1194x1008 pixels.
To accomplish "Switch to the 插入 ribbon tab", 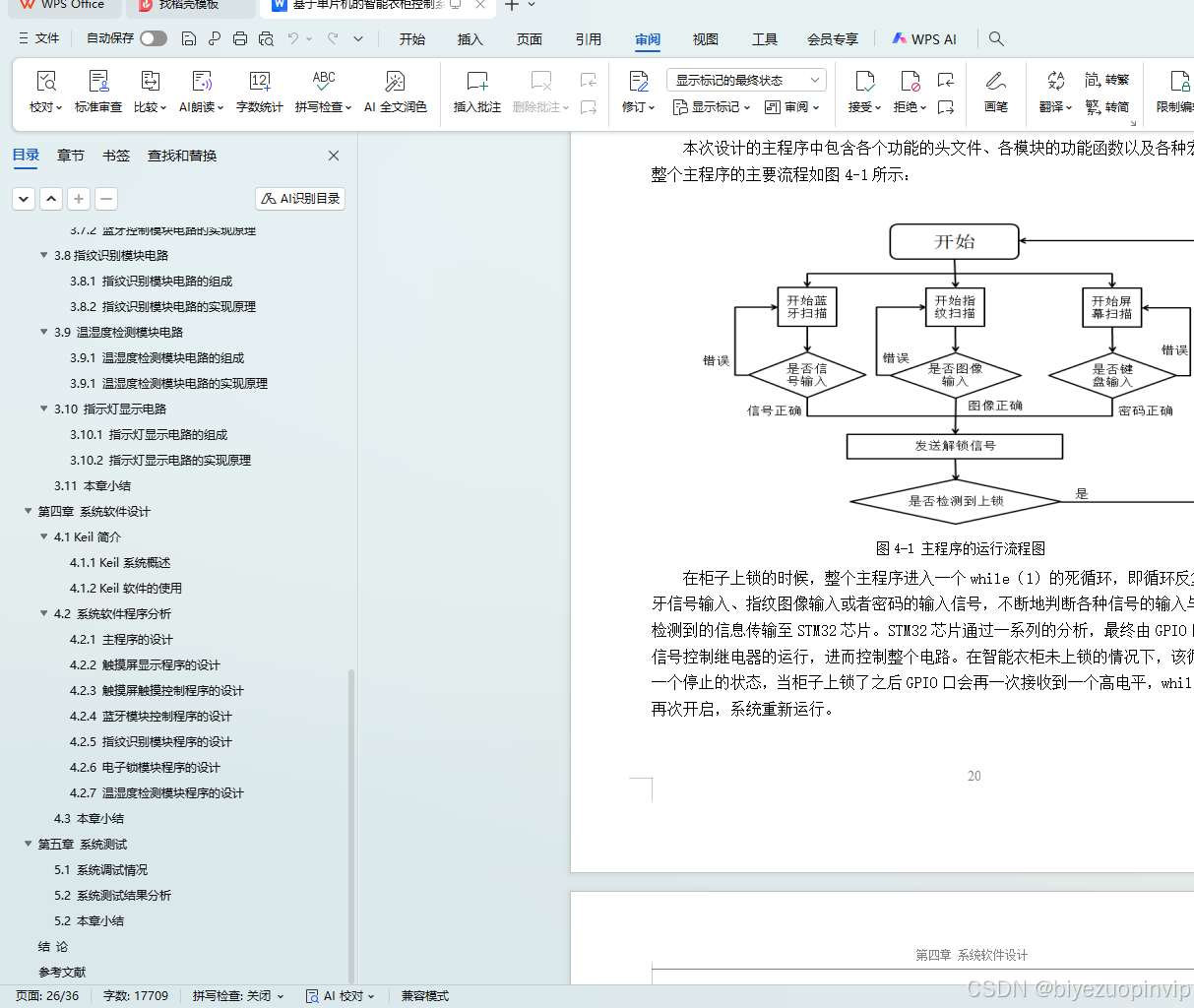I will click(470, 39).
